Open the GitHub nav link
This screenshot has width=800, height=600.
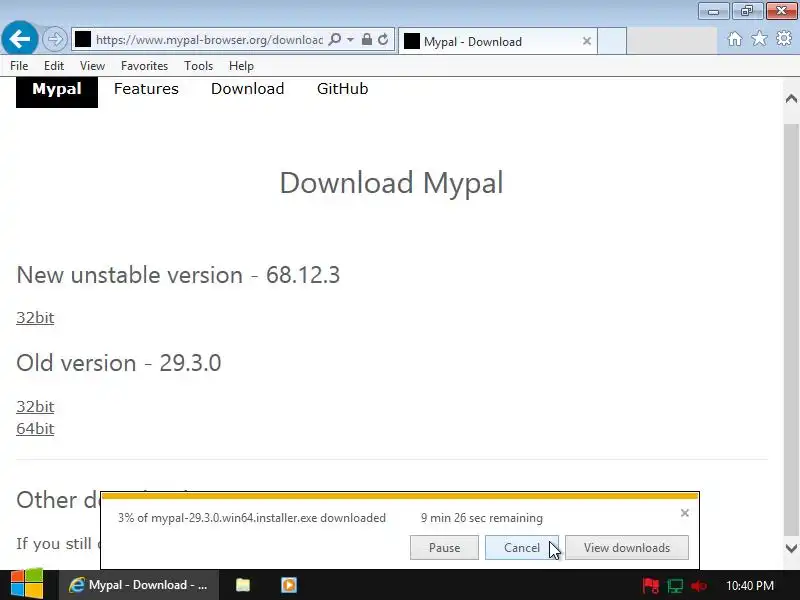click(342, 89)
